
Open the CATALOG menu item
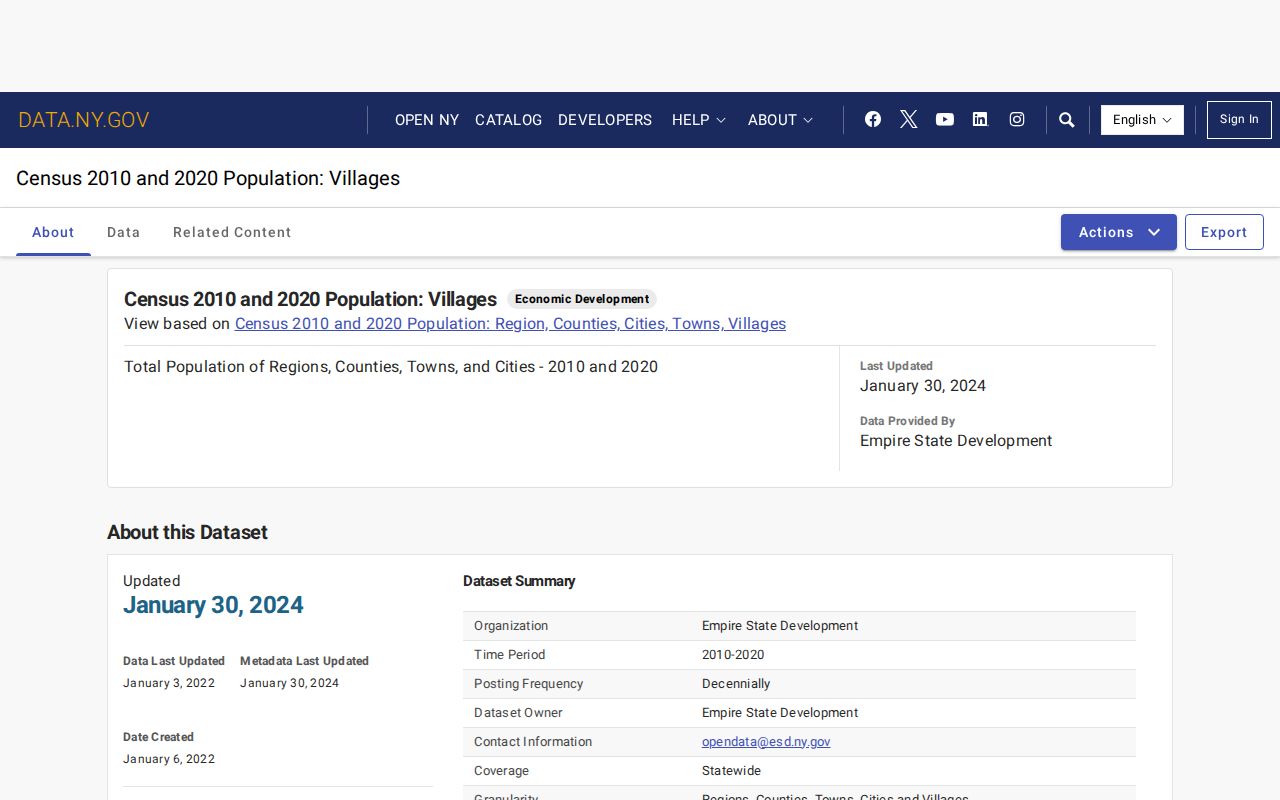508,120
